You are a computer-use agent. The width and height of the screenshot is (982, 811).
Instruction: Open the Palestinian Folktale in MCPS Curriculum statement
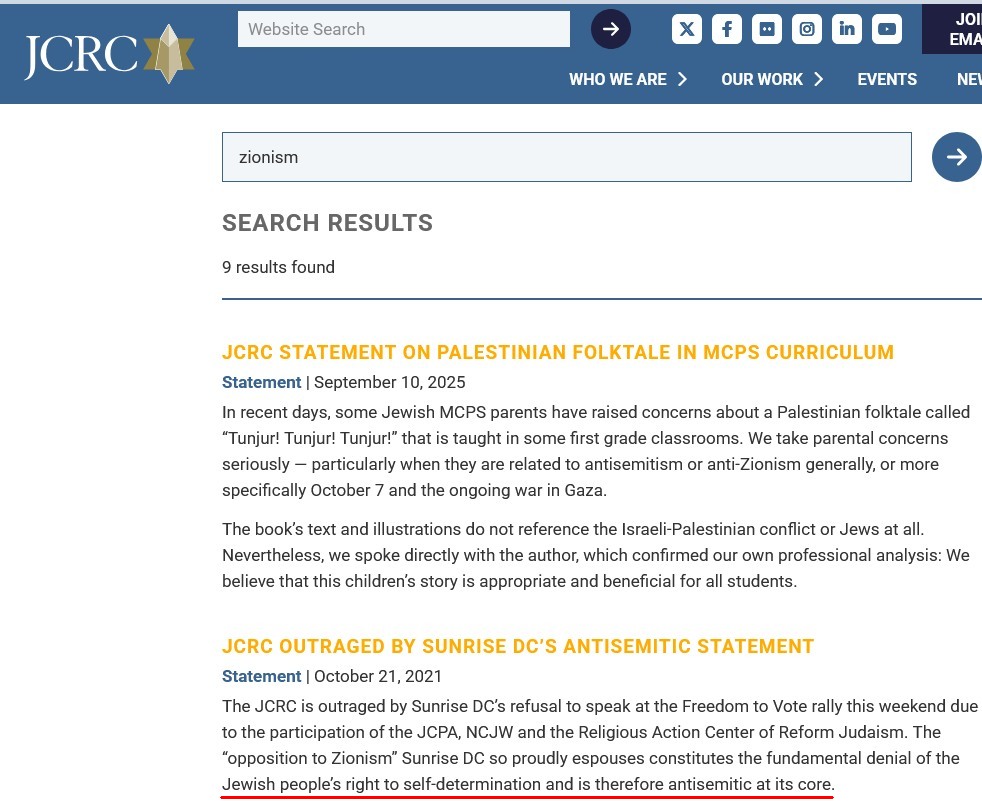point(557,352)
